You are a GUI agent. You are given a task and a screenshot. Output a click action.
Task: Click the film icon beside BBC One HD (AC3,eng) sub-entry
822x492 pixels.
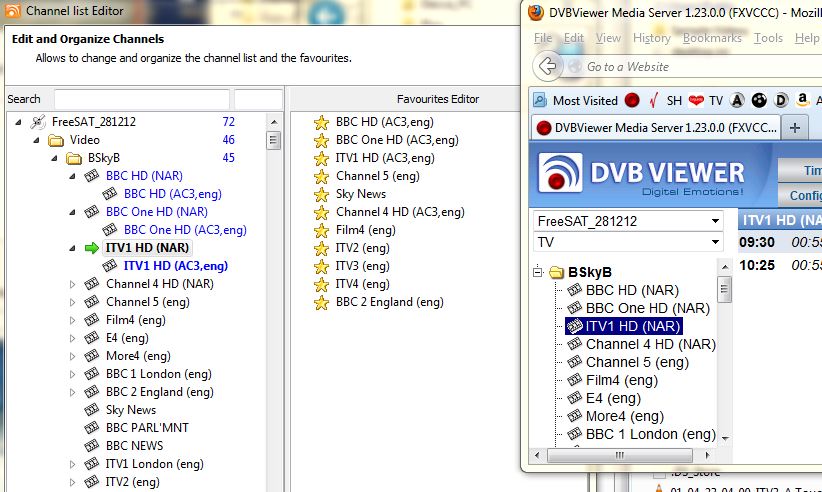click(110, 230)
